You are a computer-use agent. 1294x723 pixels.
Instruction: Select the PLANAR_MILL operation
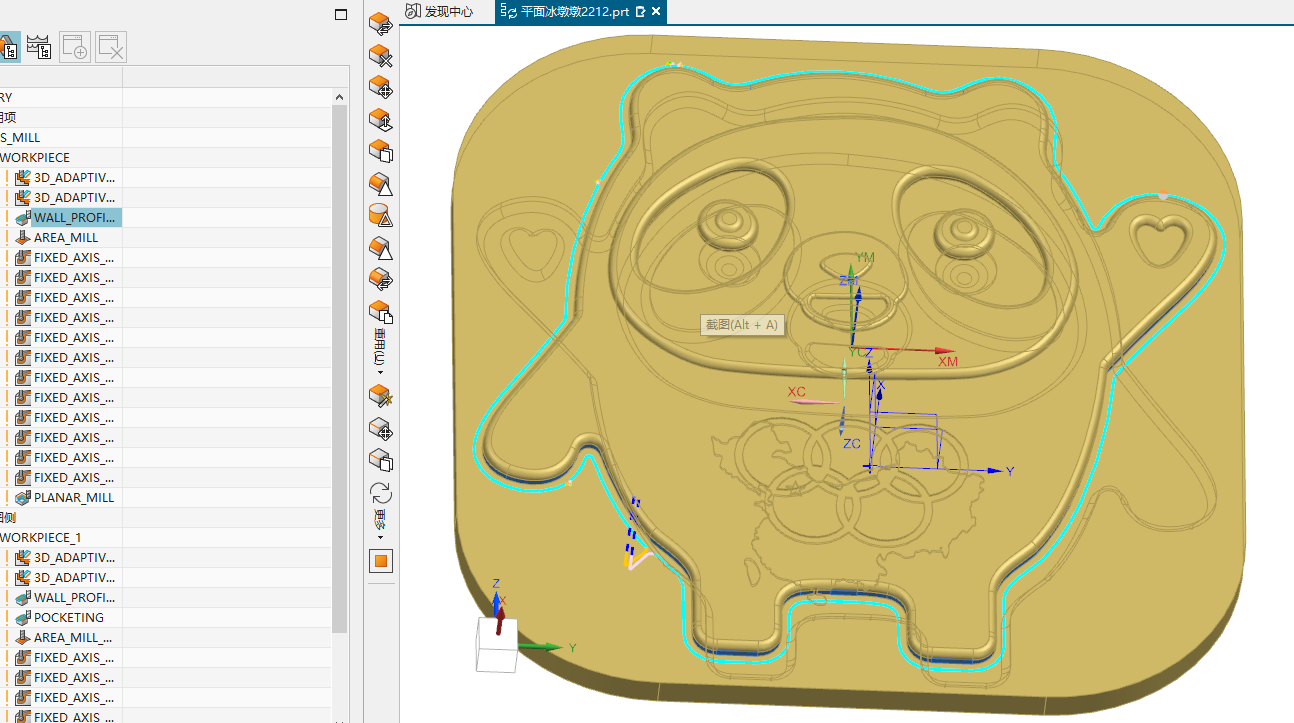point(74,497)
